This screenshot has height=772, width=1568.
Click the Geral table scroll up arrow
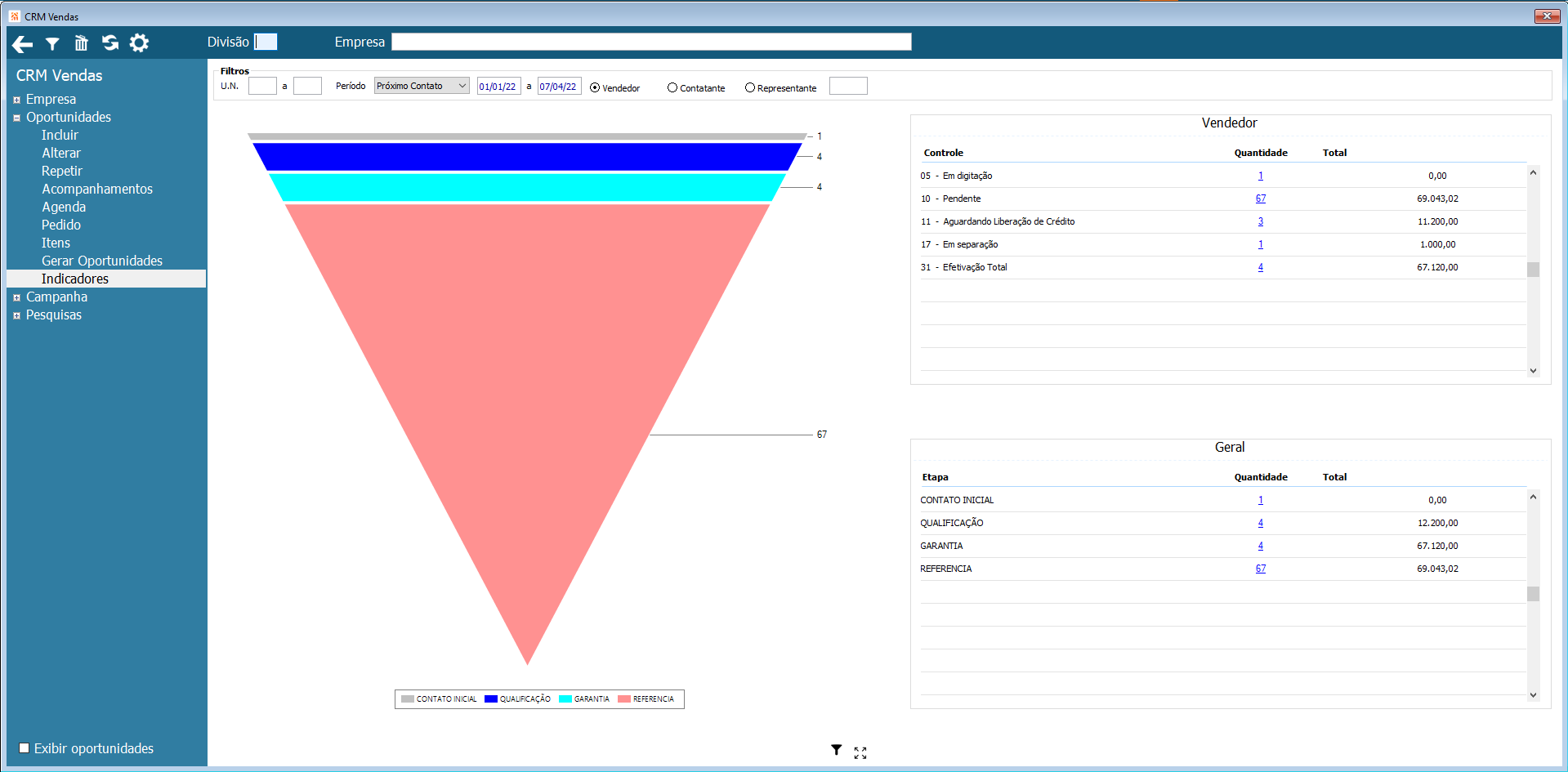pyautogui.click(x=1533, y=497)
